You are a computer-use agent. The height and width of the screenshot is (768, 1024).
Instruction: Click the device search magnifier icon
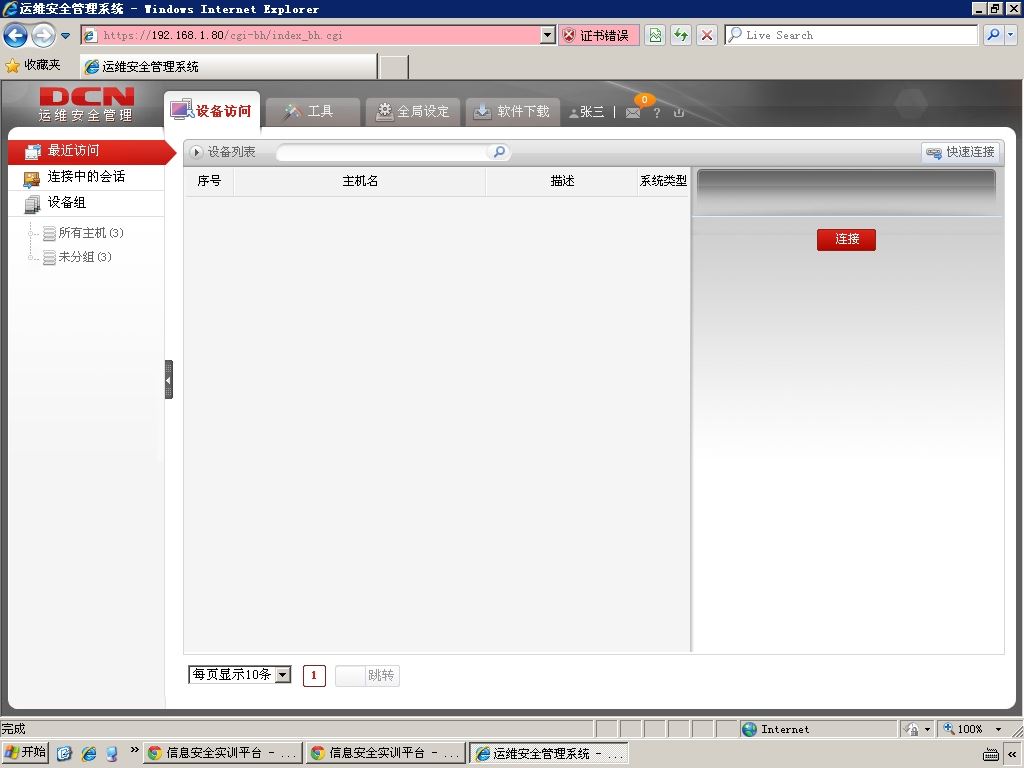[x=499, y=152]
